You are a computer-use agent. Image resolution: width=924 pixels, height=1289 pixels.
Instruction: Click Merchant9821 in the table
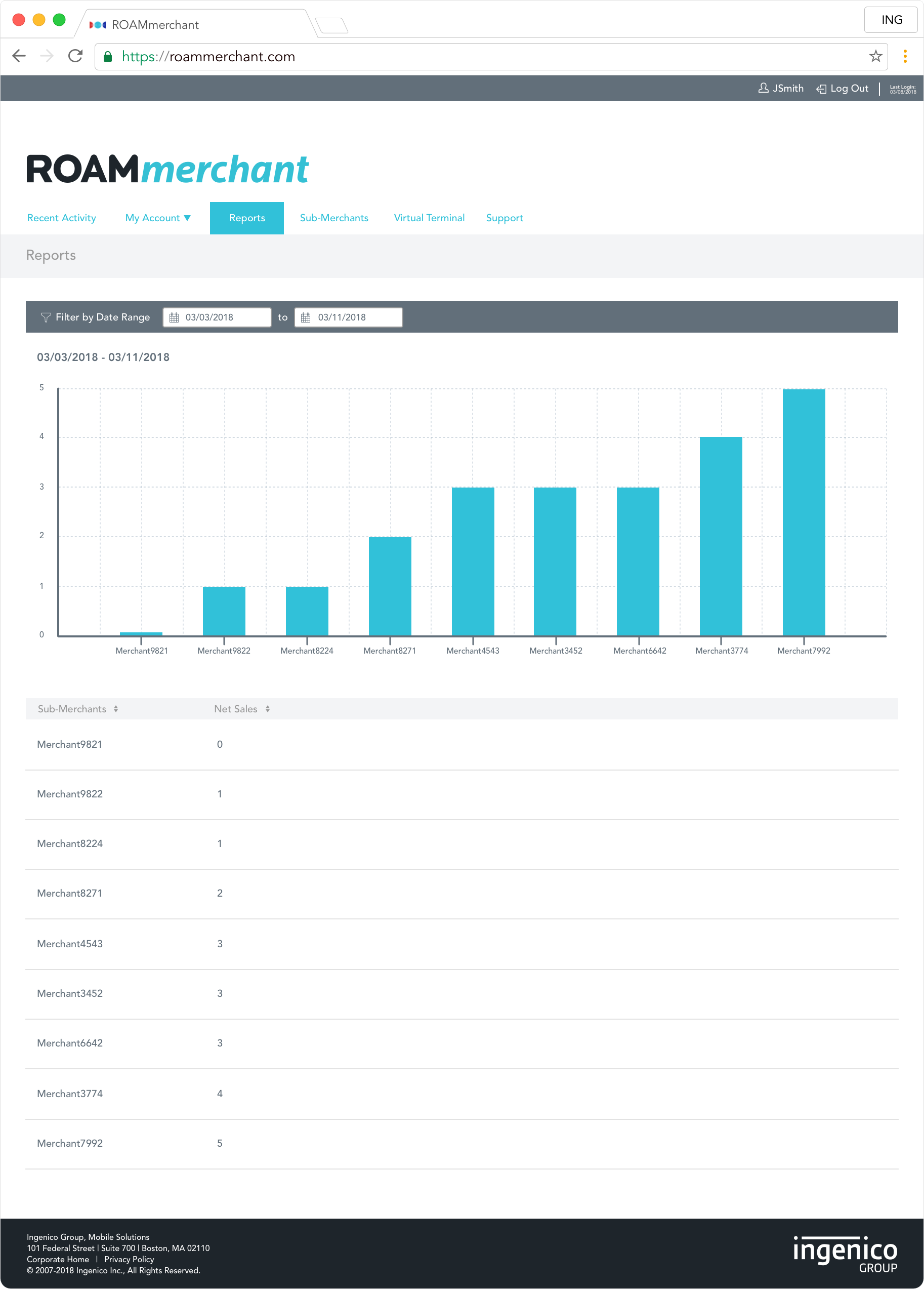70,745
